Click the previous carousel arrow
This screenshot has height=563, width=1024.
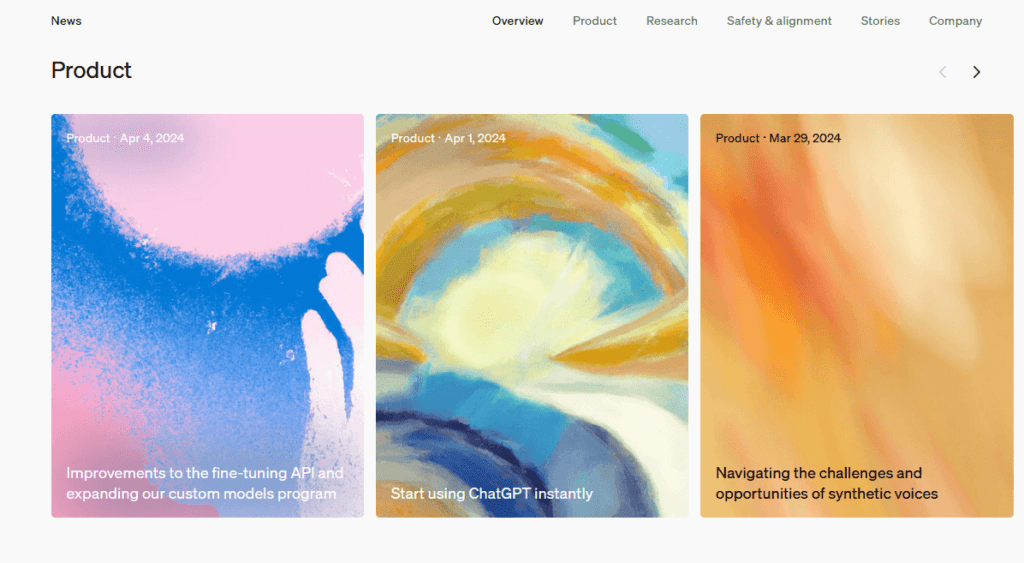point(942,72)
